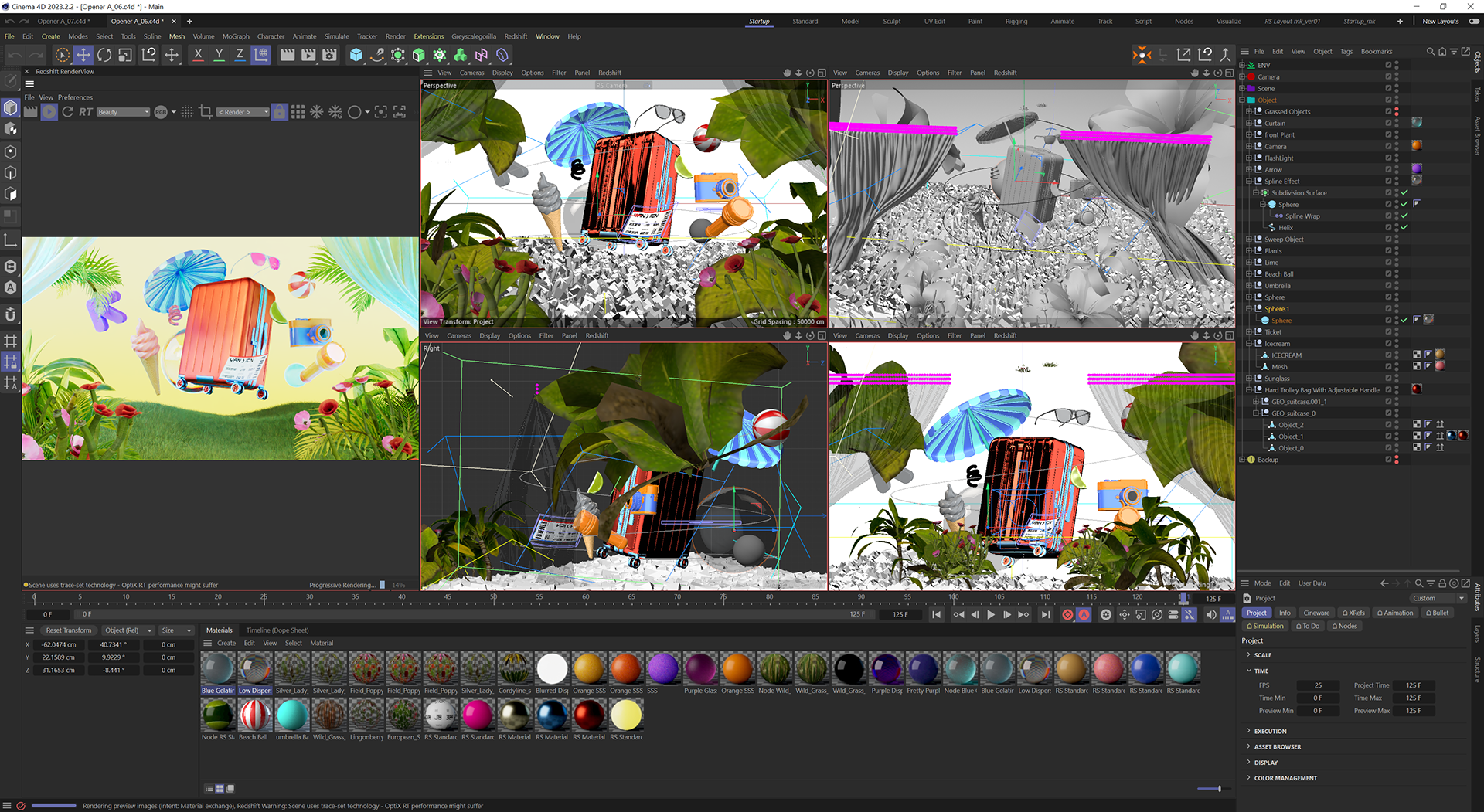Open the Opener A_07.c4d document tab
Image resolution: width=1484 pixels, height=812 pixels.
(x=62, y=22)
